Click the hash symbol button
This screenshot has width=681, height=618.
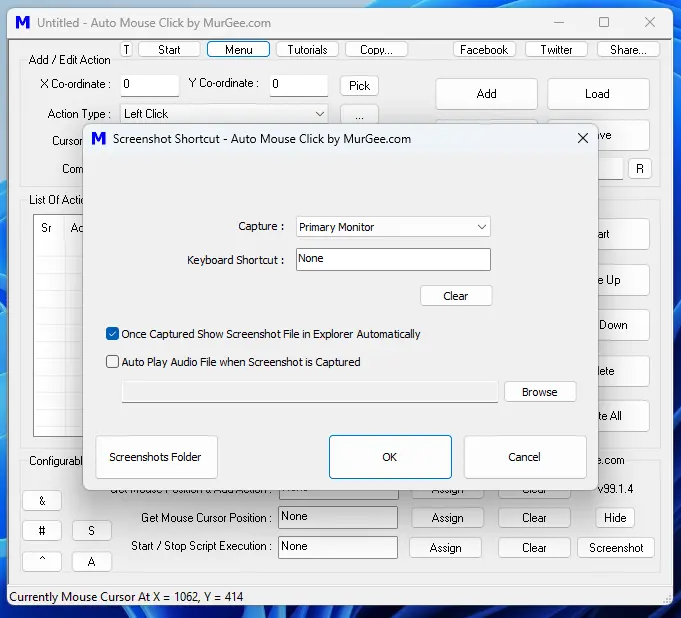click(x=42, y=530)
